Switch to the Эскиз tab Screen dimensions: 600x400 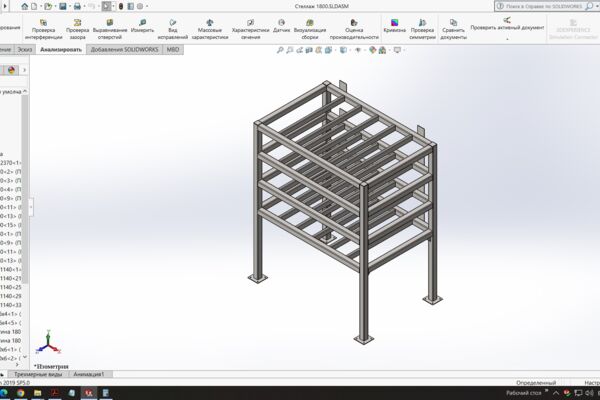click(25, 49)
